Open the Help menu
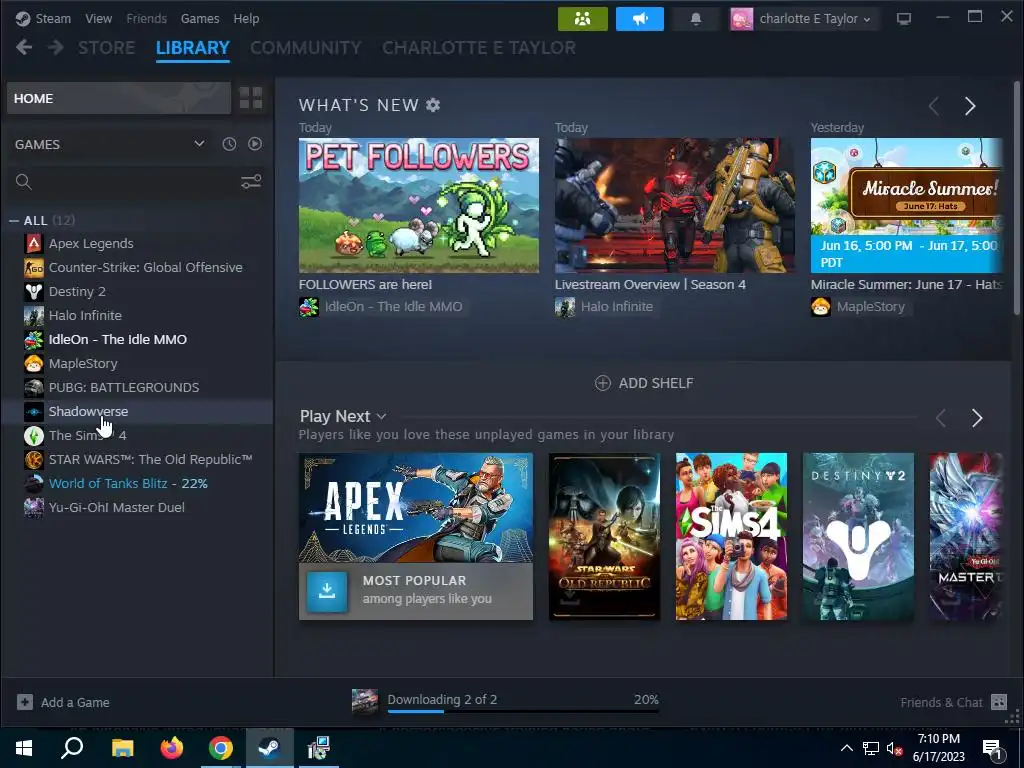This screenshot has height=768, width=1024. click(x=246, y=18)
